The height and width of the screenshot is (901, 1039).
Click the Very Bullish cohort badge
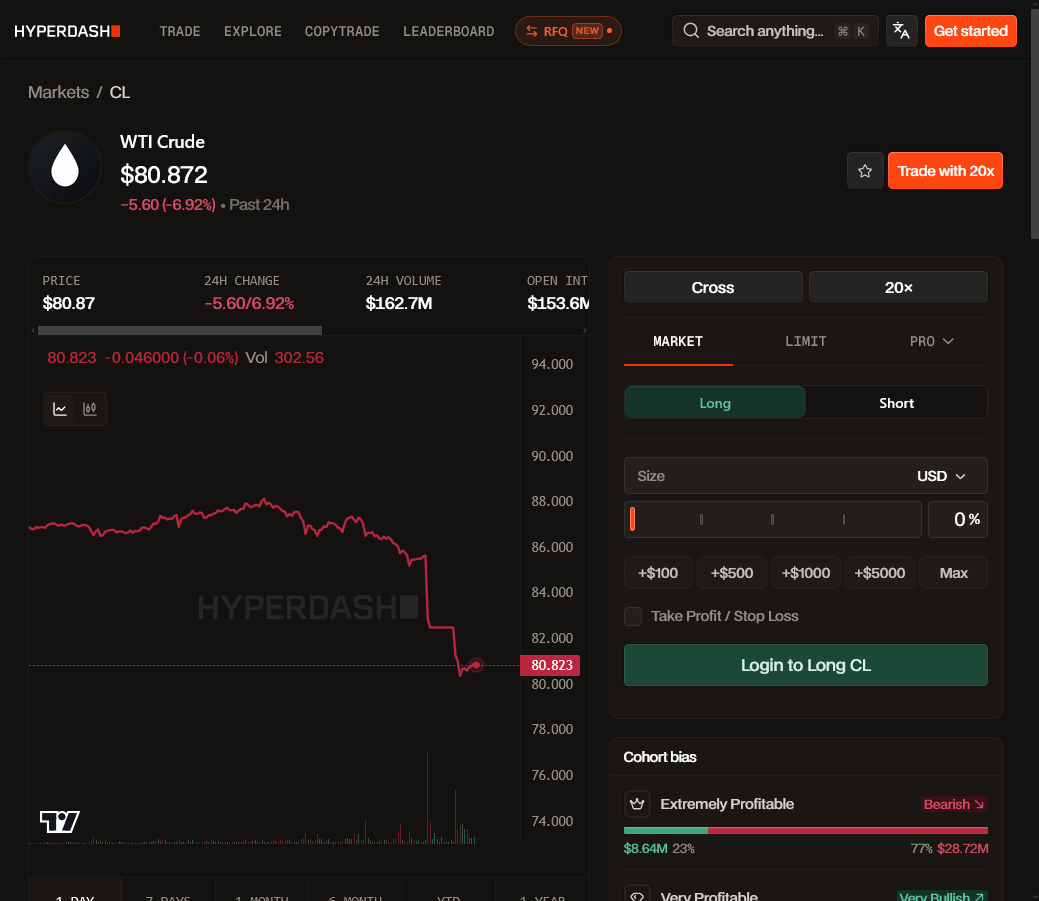click(942, 896)
